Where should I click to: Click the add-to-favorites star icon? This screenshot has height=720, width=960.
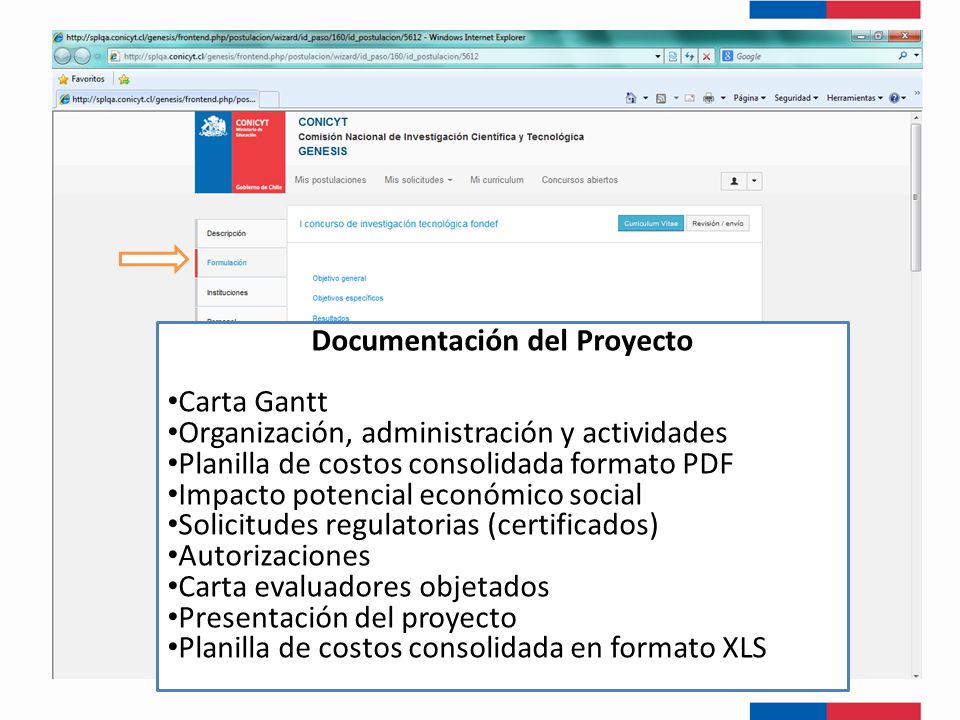(x=124, y=79)
